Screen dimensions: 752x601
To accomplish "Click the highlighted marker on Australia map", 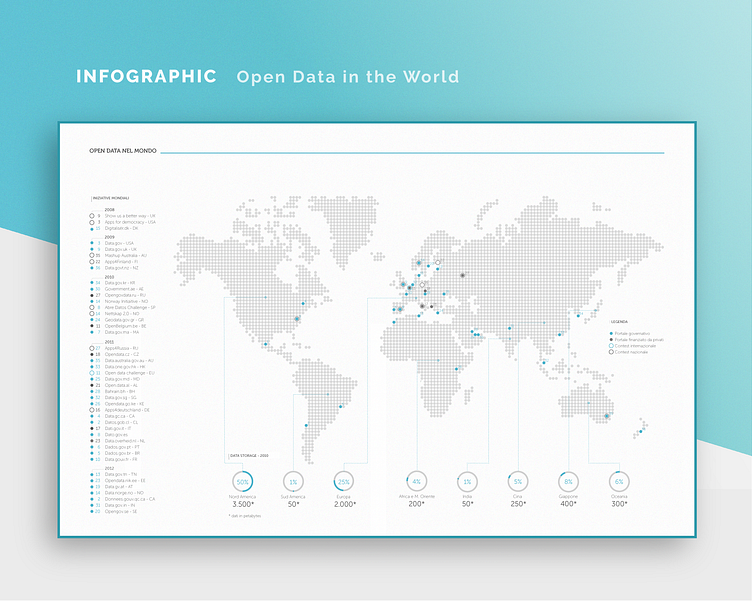I will click(x=607, y=416).
